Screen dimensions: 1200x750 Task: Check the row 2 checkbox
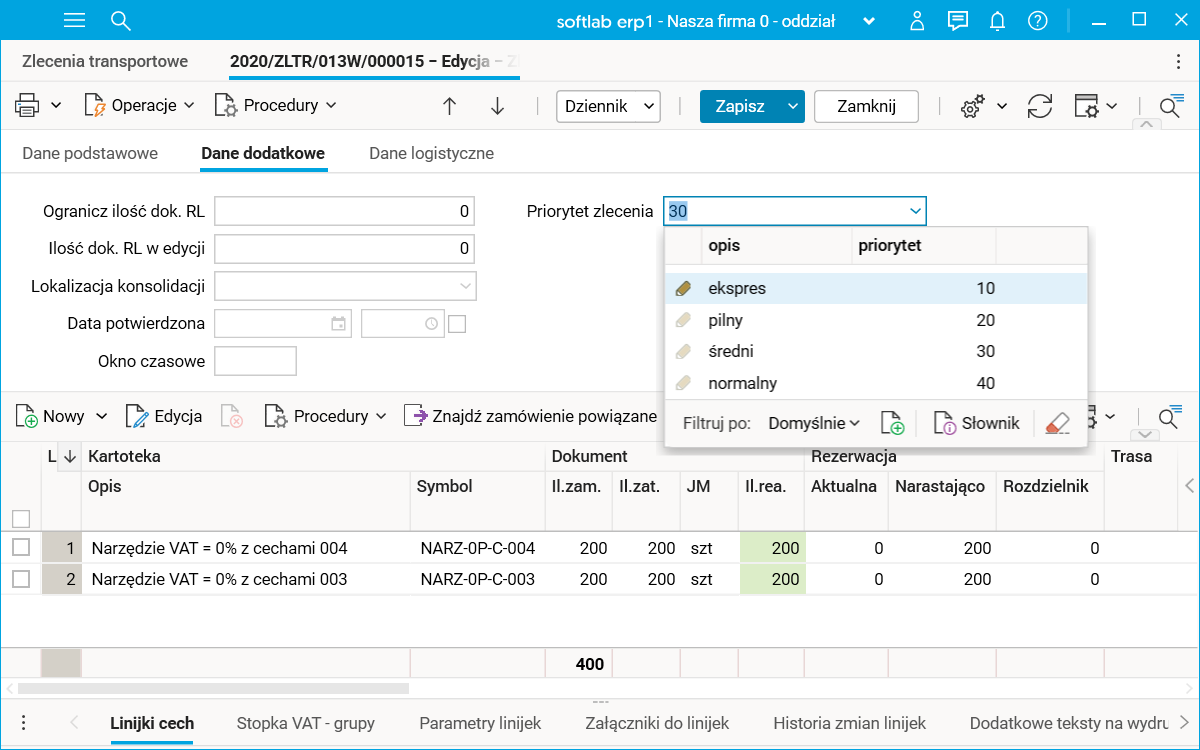tap(21, 578)
